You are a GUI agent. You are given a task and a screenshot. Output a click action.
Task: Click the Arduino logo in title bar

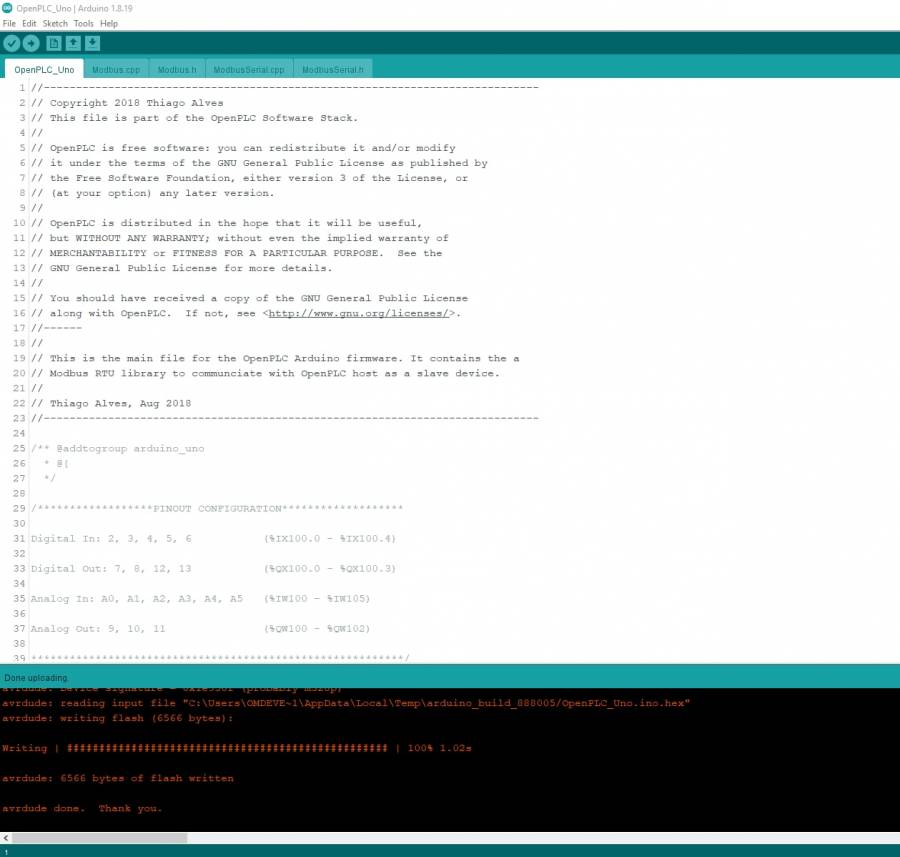(x=8, y=8)
